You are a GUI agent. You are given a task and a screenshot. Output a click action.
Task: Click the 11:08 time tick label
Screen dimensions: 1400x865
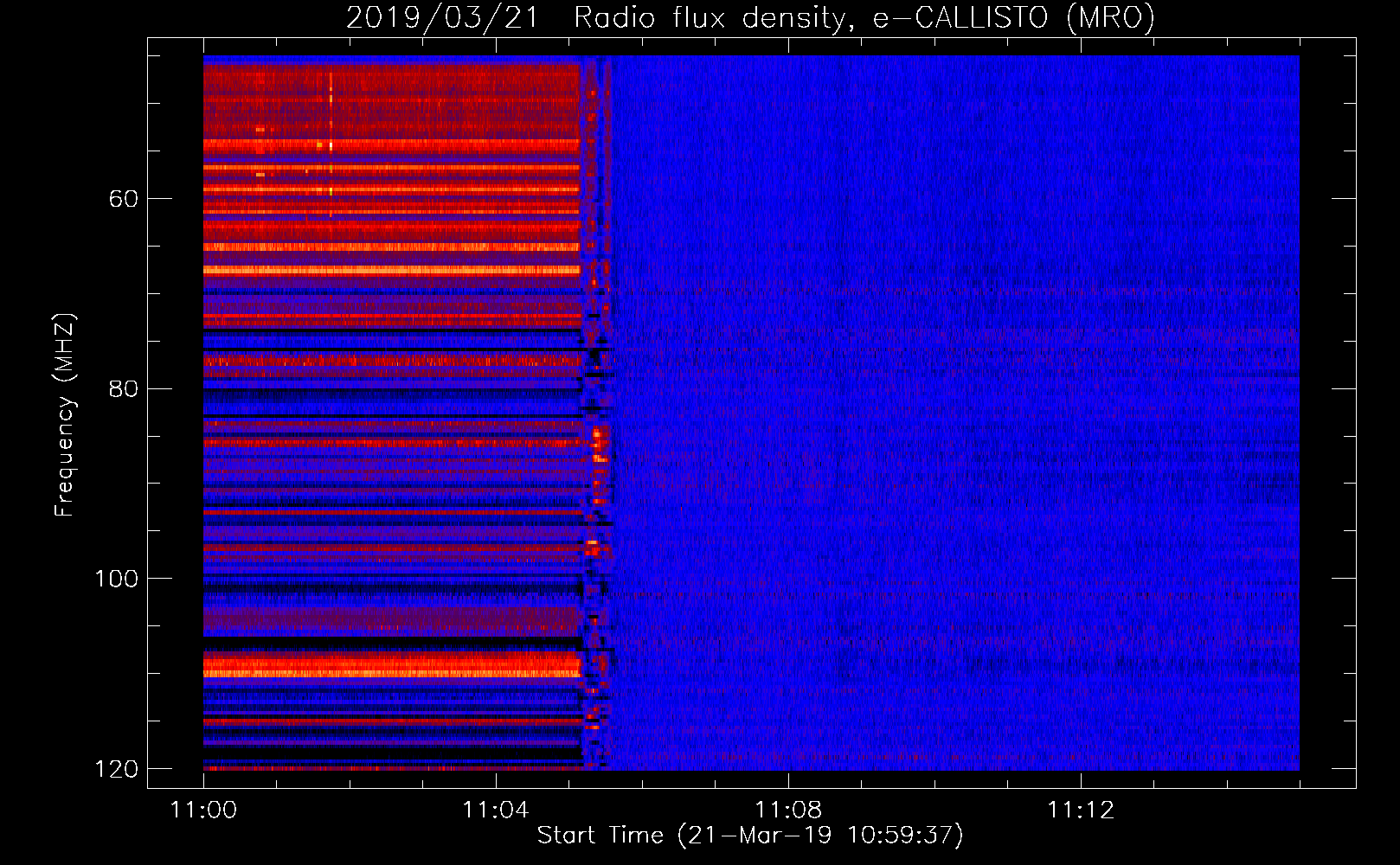pyautogui.click(x=788, y=811)
